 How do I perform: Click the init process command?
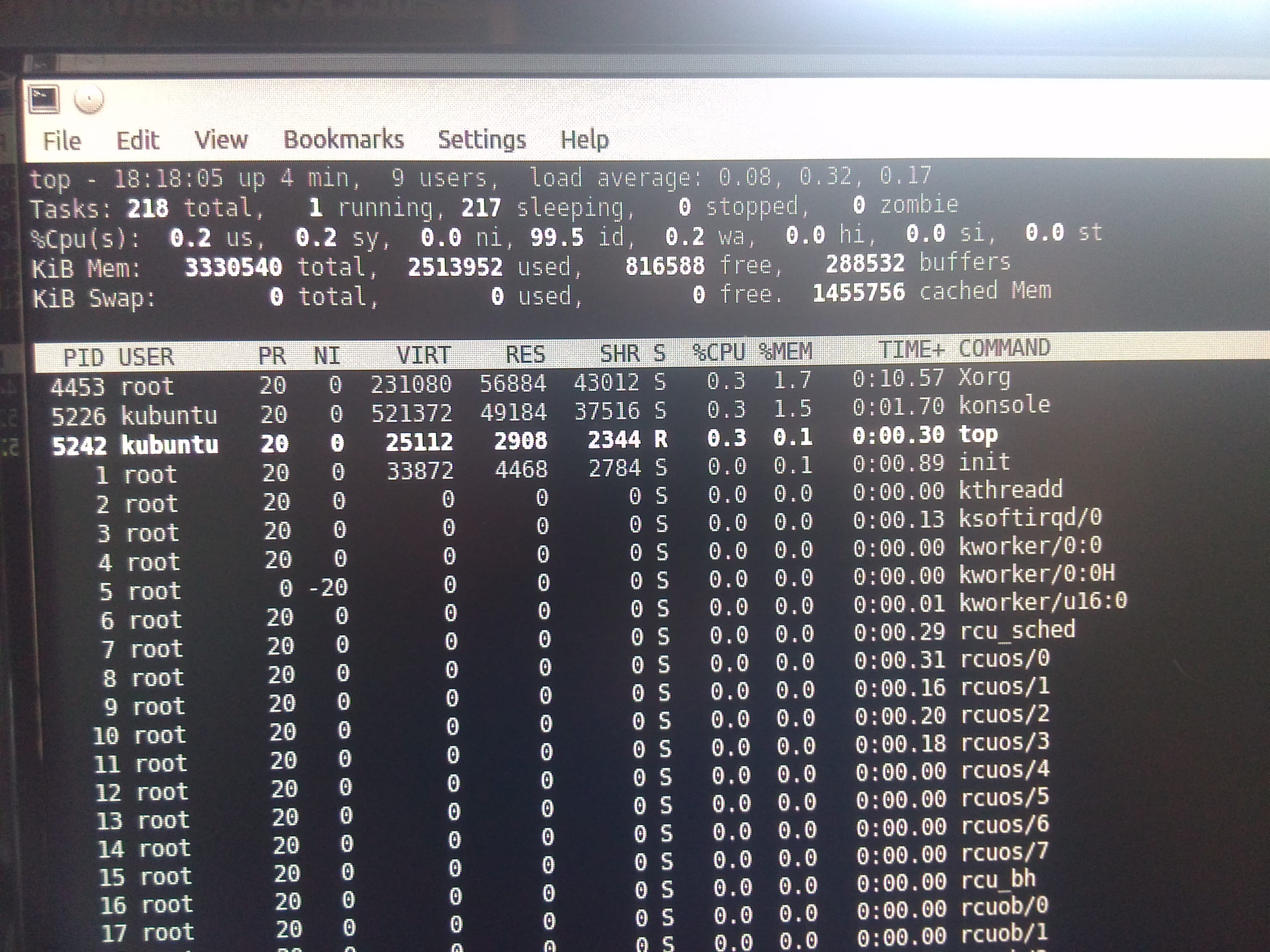tap(985, 462)
